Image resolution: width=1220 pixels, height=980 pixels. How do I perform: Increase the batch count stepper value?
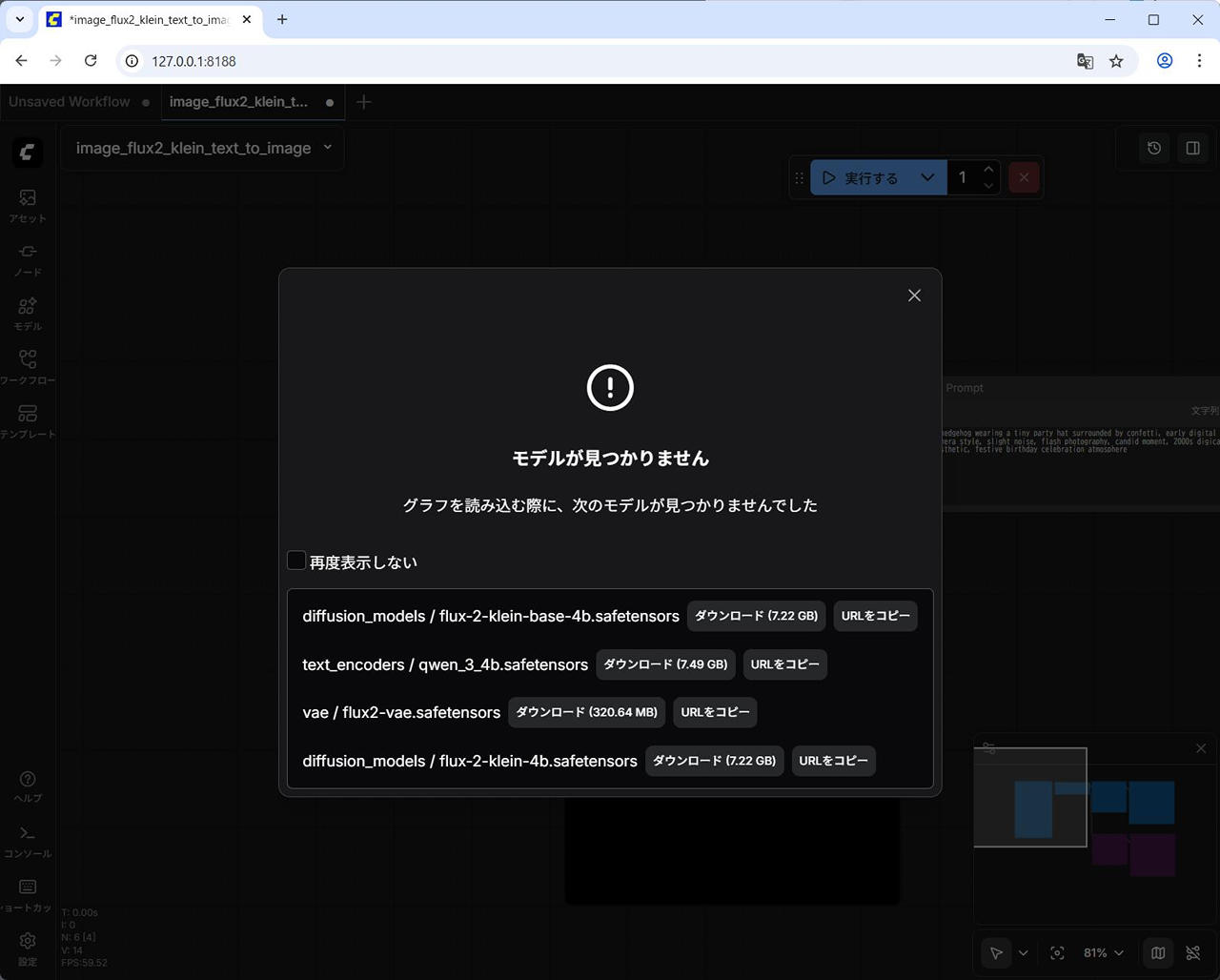[988, 170]
